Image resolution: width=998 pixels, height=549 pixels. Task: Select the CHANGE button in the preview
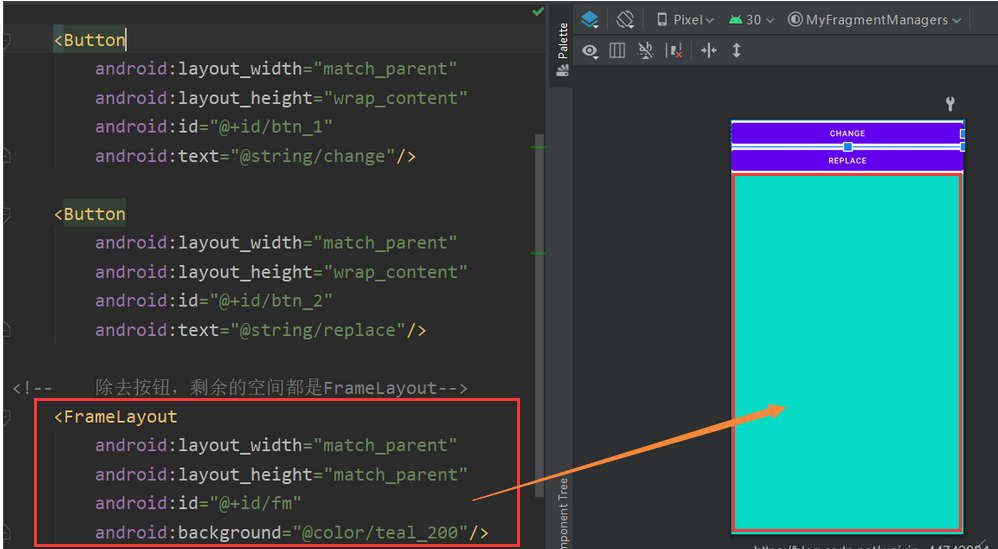click(847, 134)
